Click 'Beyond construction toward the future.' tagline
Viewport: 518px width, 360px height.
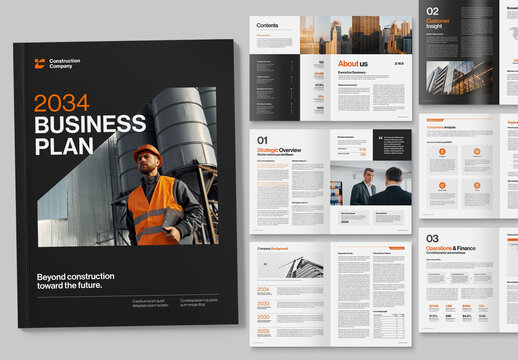pyautogui.click(x=76, y=281)
